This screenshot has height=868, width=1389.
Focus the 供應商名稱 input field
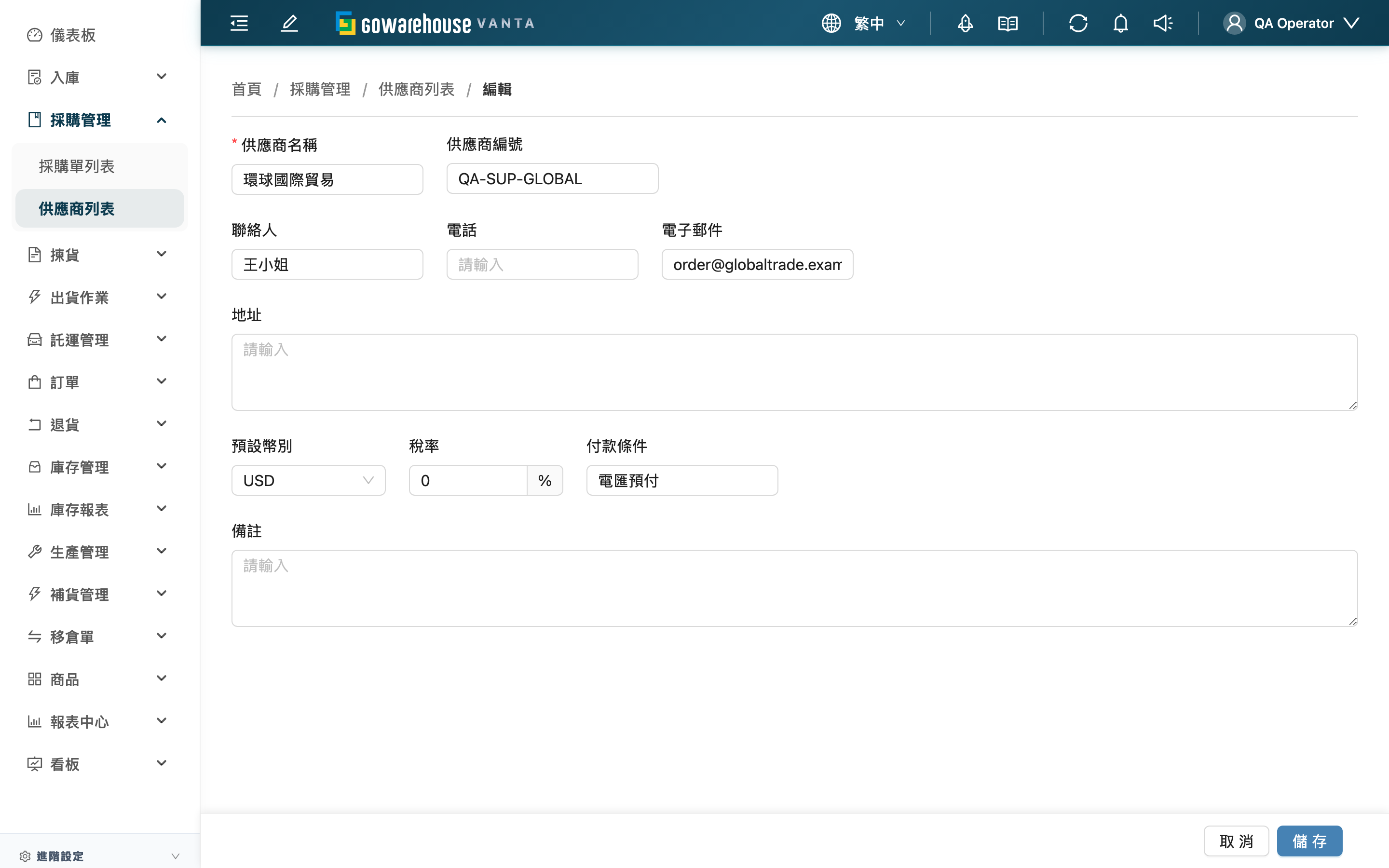pos(327,180)
